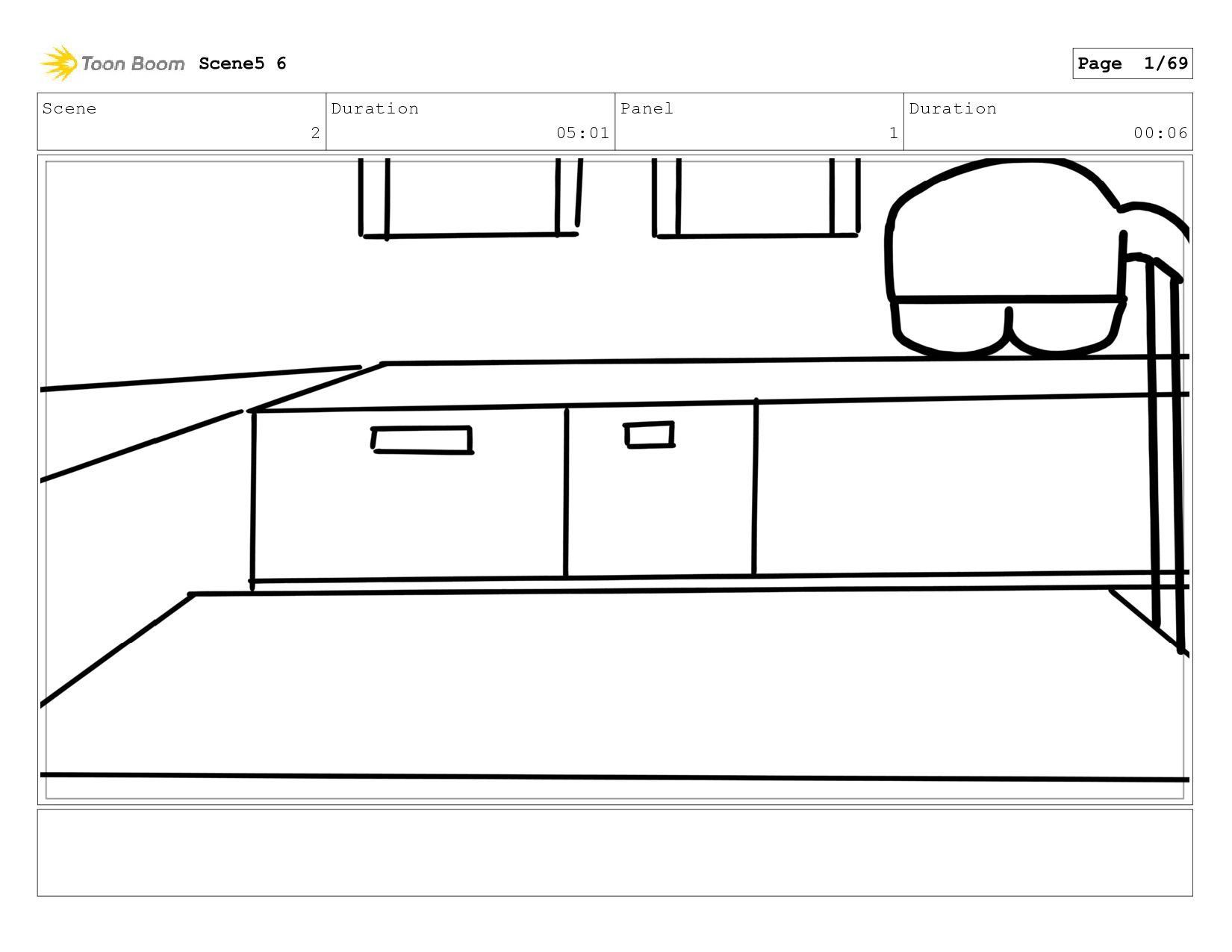This screenshot has height=952, width=1232.
Task: Click the 'Panel' header label
Action: tap(647, 108)
